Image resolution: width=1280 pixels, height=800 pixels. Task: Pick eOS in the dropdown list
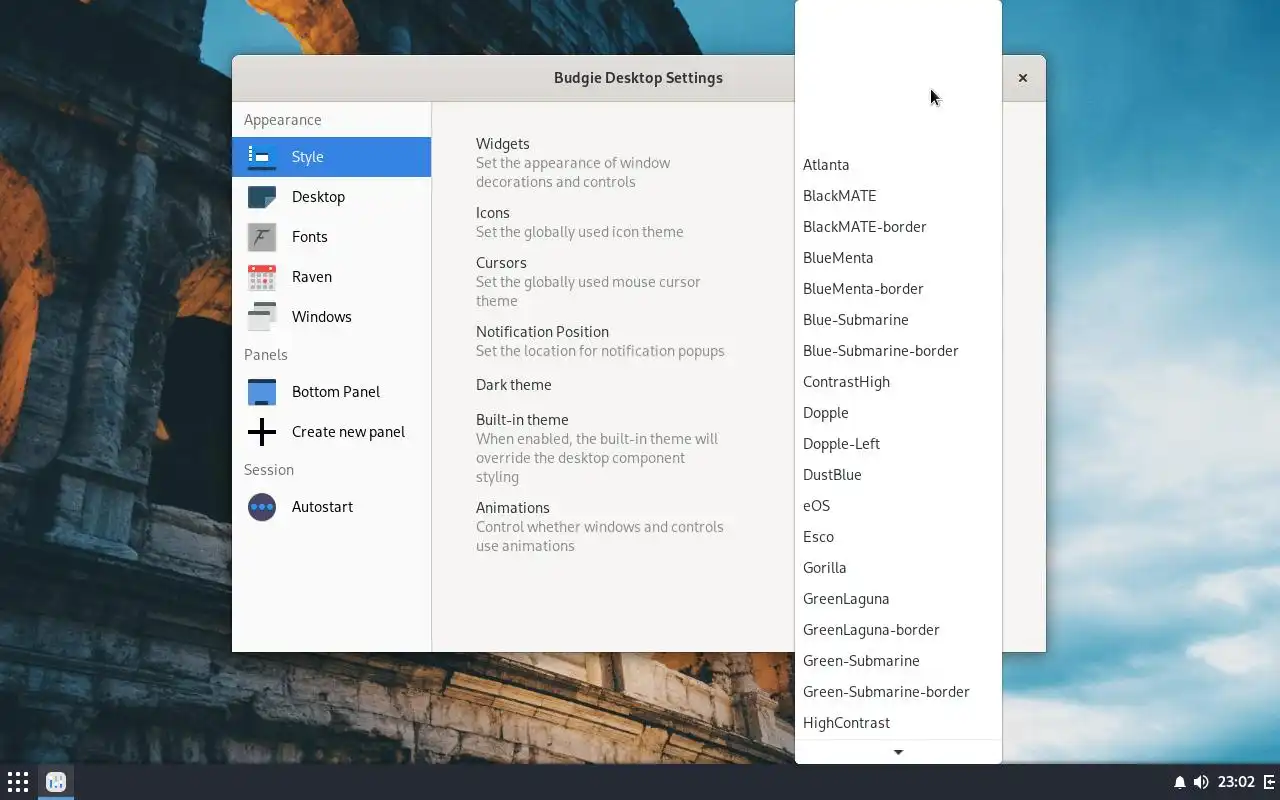click(898, 506)
